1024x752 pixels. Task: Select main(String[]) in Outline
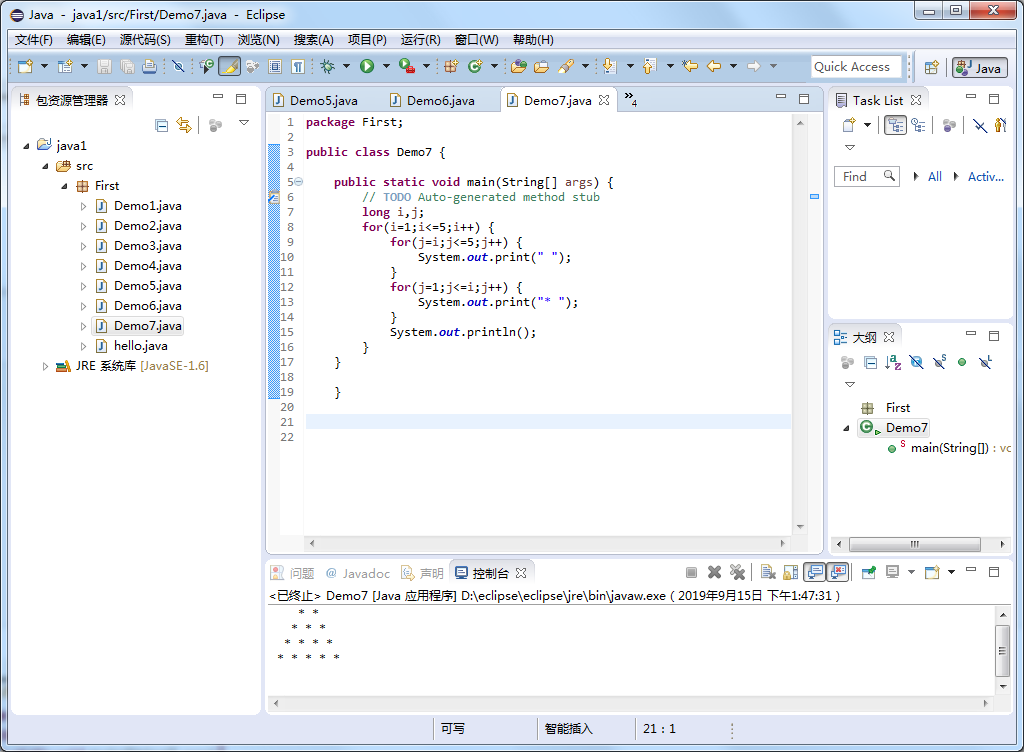pos(949,448)
